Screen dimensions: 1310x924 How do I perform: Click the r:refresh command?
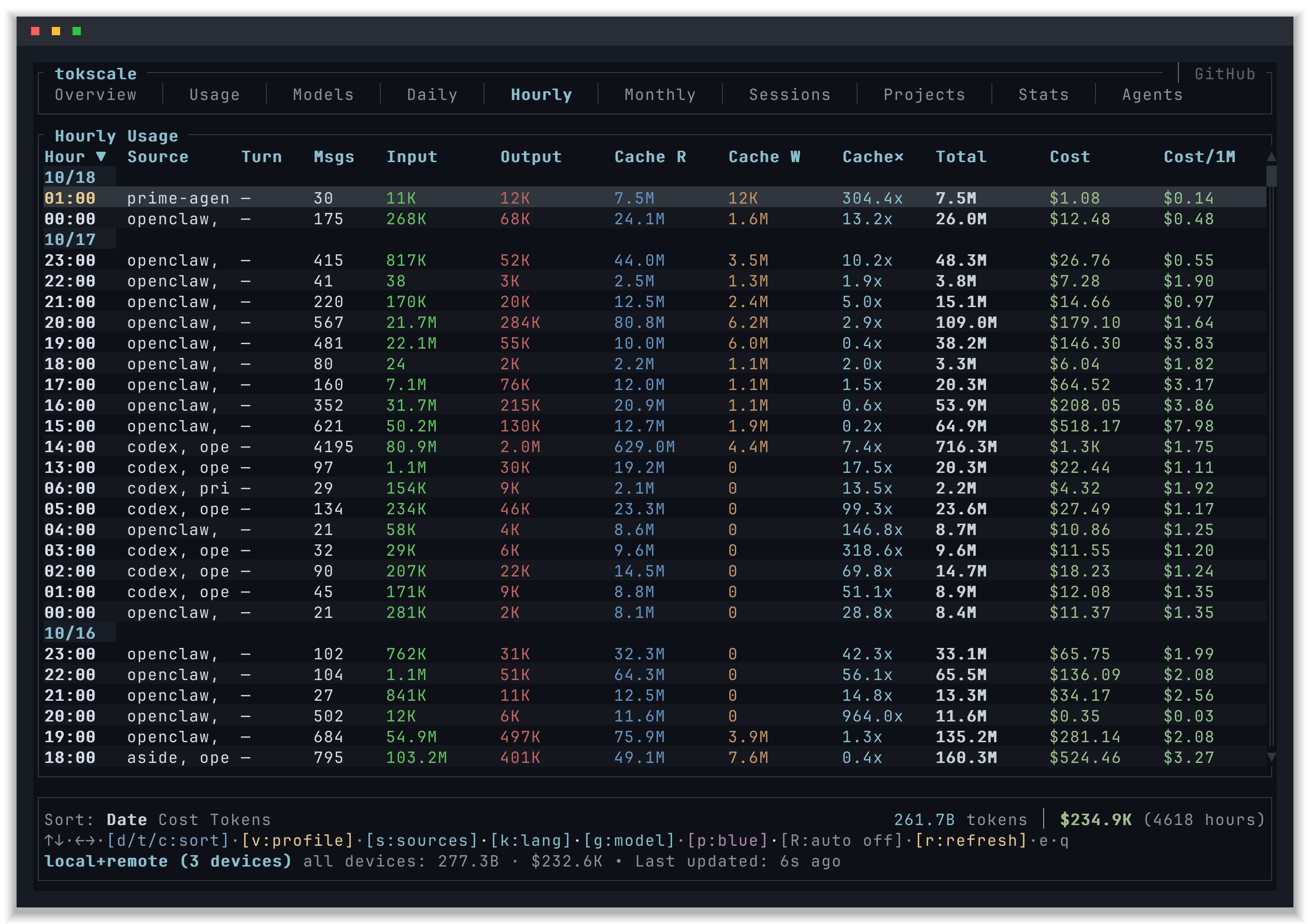[971, 841]
